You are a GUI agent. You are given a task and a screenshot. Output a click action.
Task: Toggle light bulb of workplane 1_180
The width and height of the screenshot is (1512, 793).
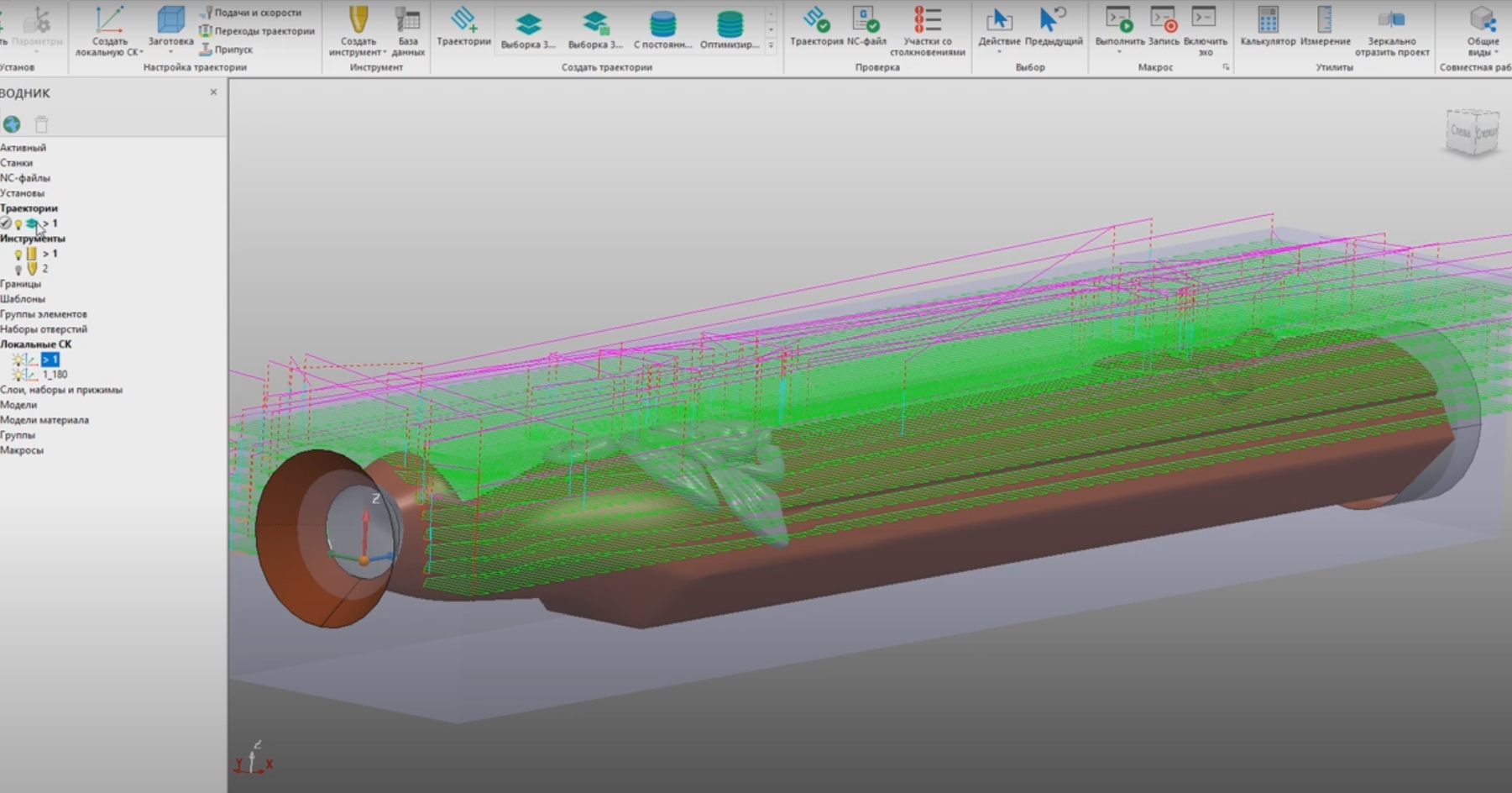click(x=18, y=375)
